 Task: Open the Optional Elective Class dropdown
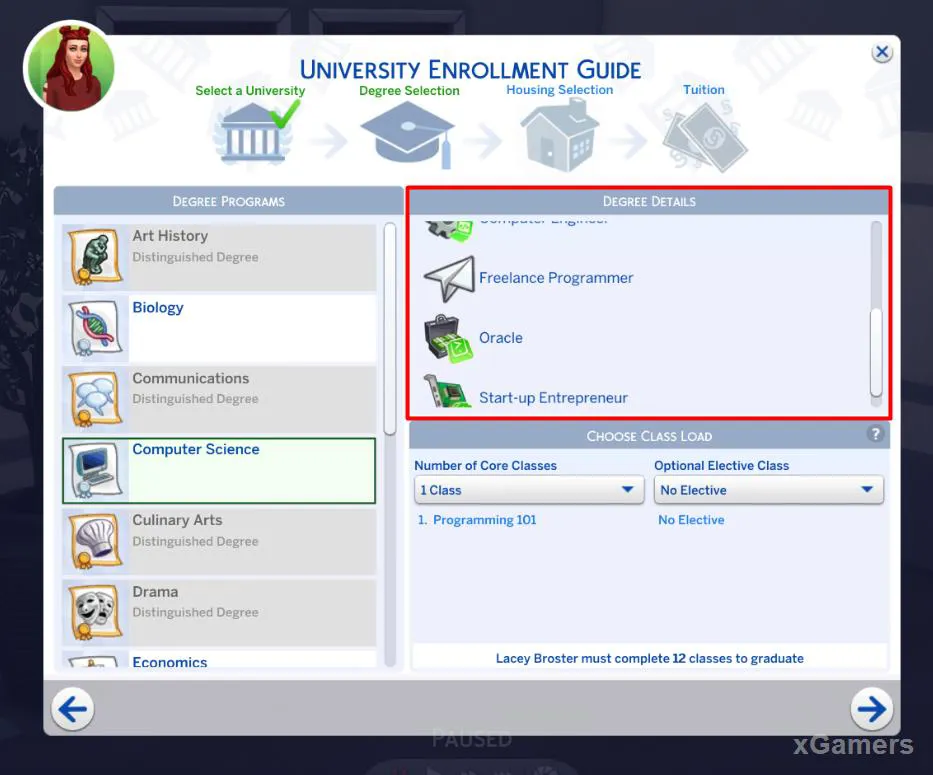tap(769, 490)
